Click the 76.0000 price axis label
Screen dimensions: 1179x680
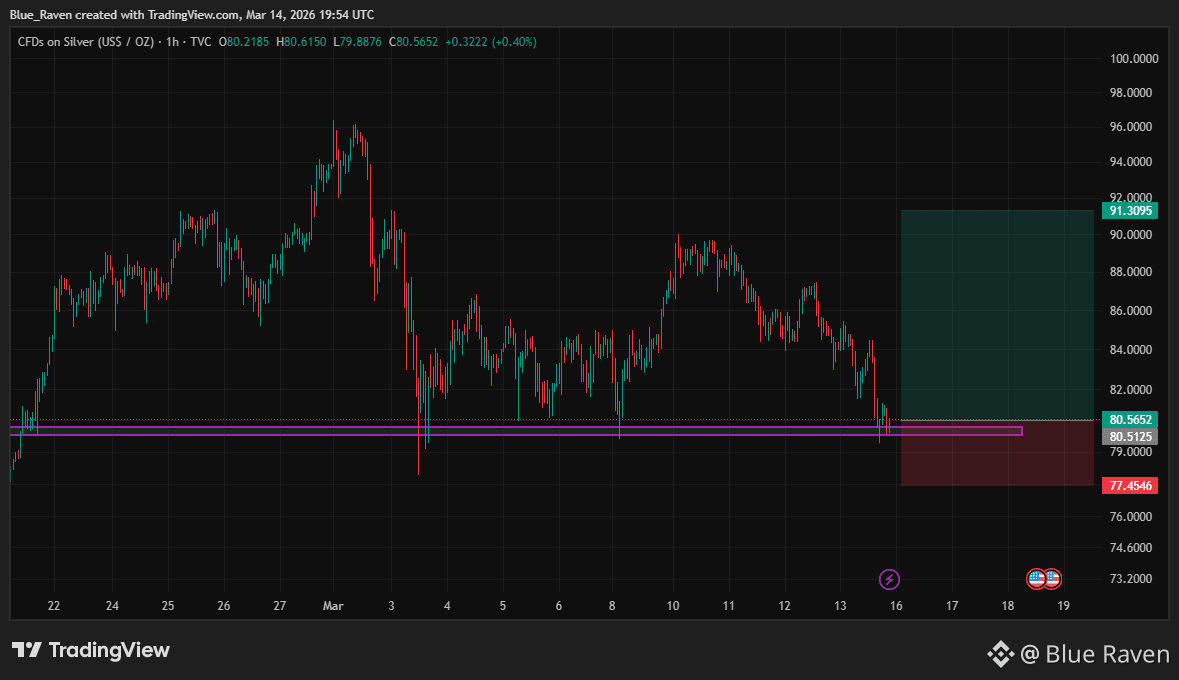1131,517
